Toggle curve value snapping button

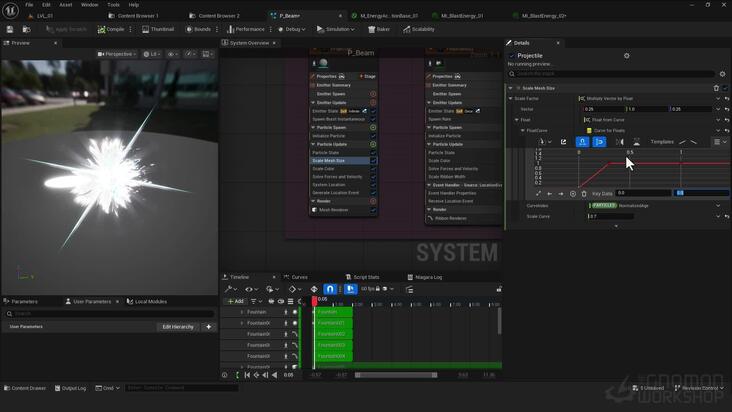pos(599,142)
